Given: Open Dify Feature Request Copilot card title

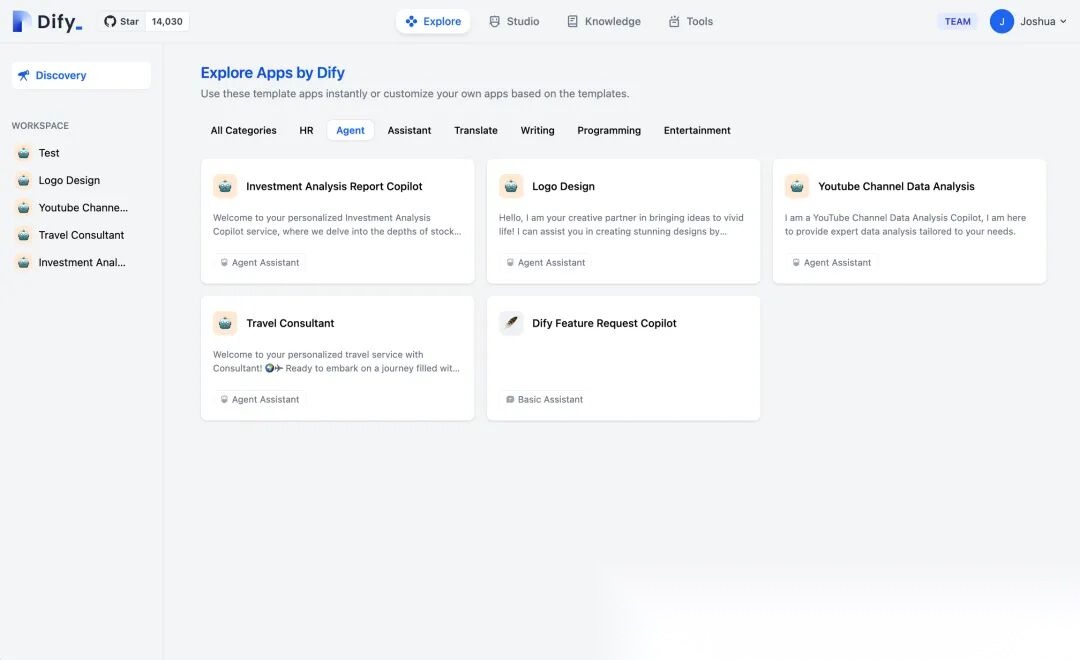Looking at the screenshot, I should pyautogui.click(x=604, y=323).
